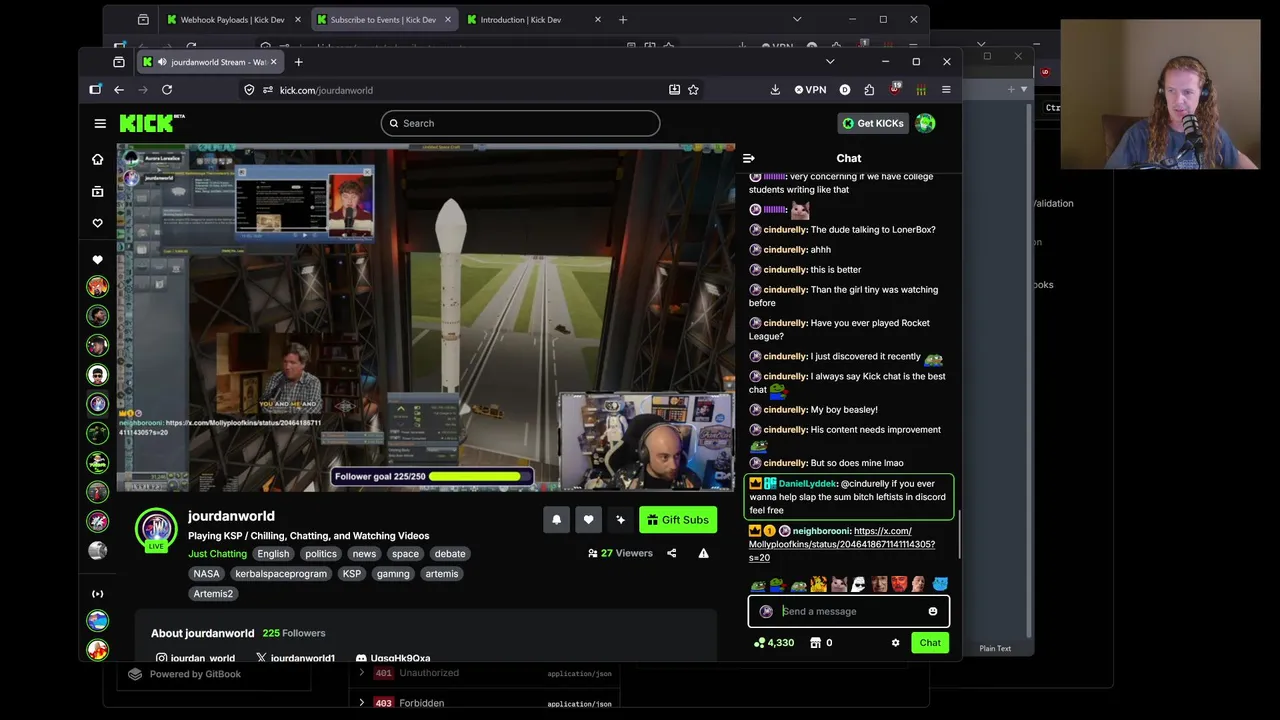The width and height of the screenshot is (1280, 720).
Task: Click the 27 Viewers count
Action: [x=620, y=553]
